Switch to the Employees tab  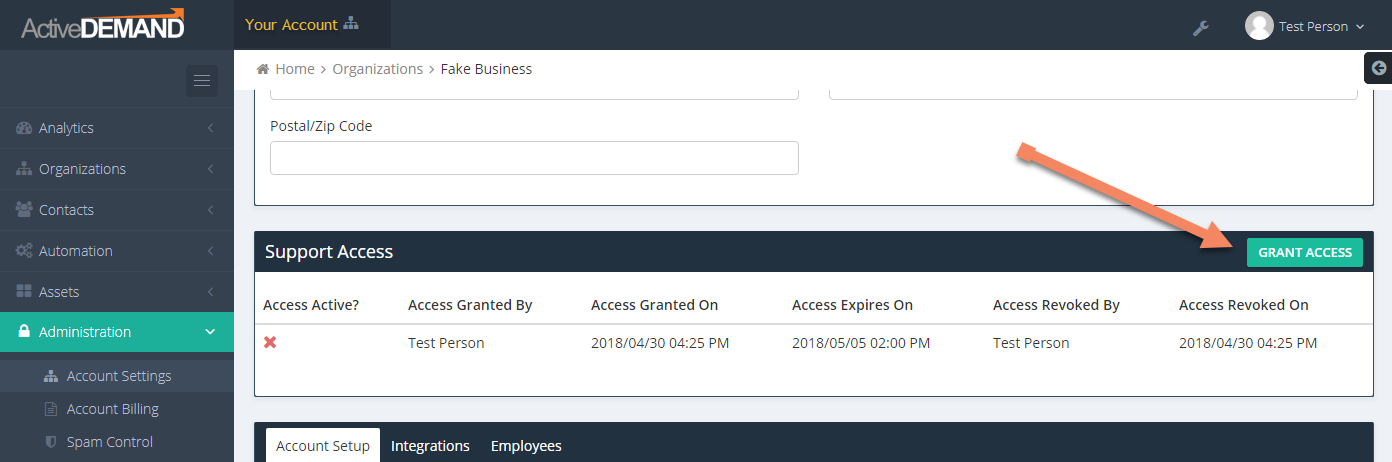pos(526,446)
